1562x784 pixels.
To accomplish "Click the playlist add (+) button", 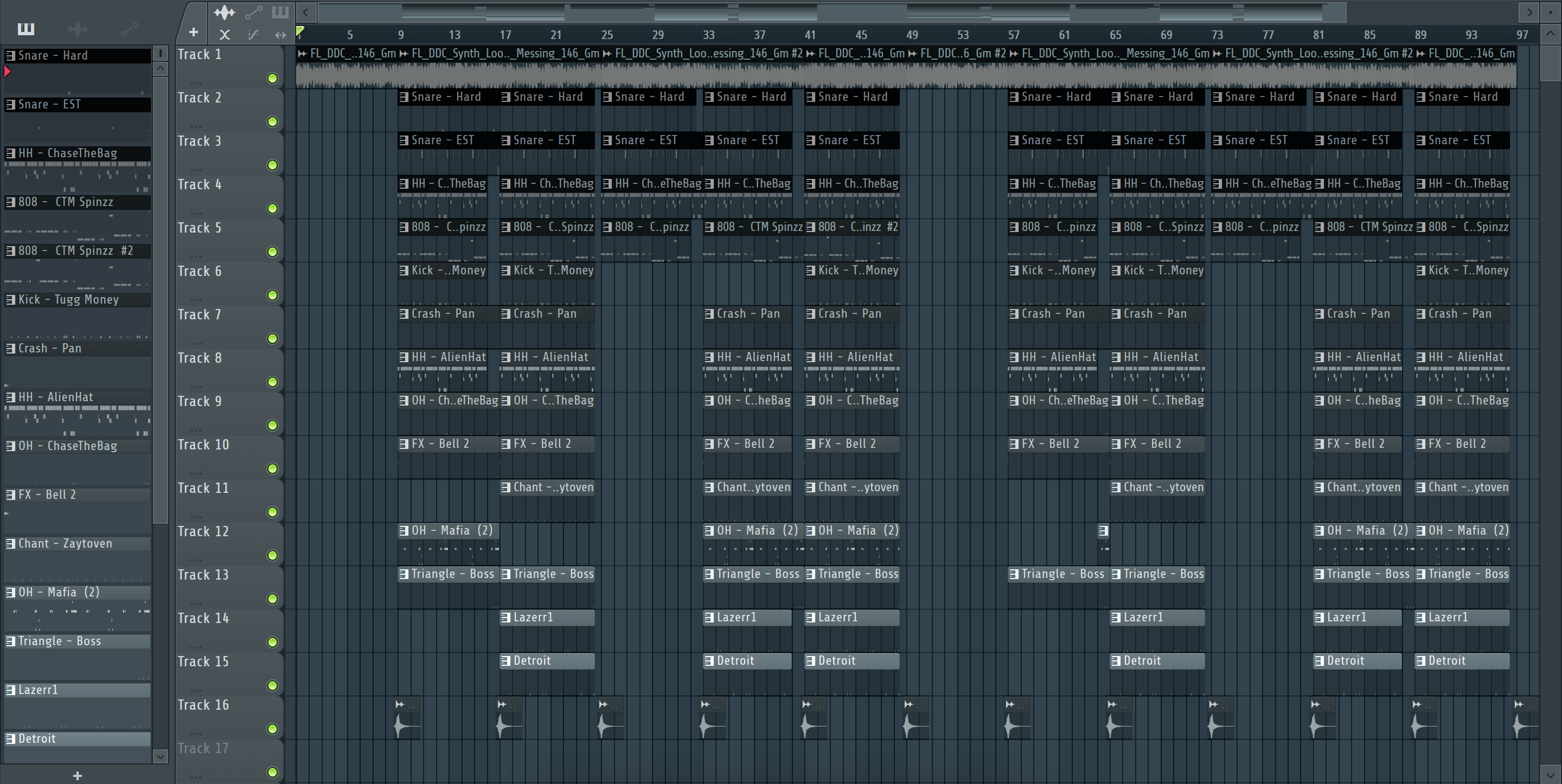I will tap(194, 32).
